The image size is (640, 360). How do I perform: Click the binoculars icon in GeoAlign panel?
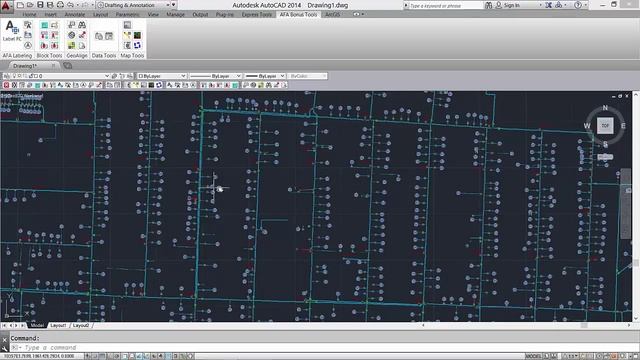[x=82, y=25]
